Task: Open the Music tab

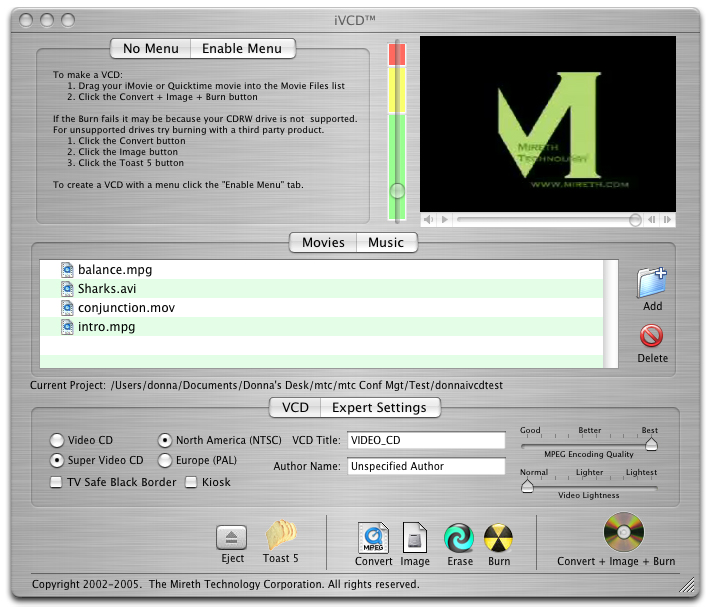Action: tap(386, 243)
